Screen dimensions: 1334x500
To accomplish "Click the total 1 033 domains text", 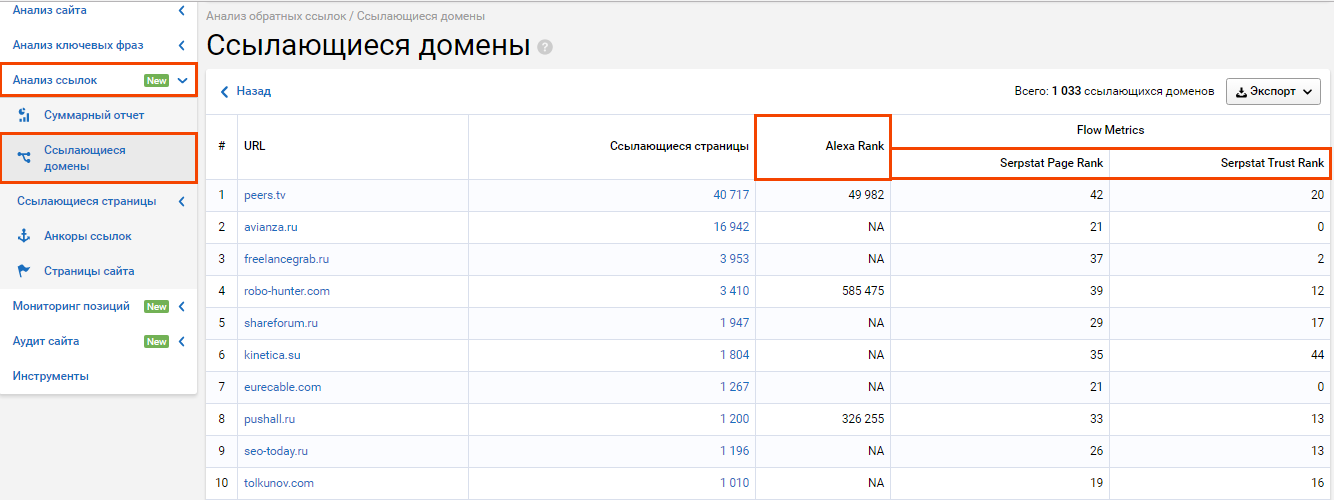I will coord(1114,91).
